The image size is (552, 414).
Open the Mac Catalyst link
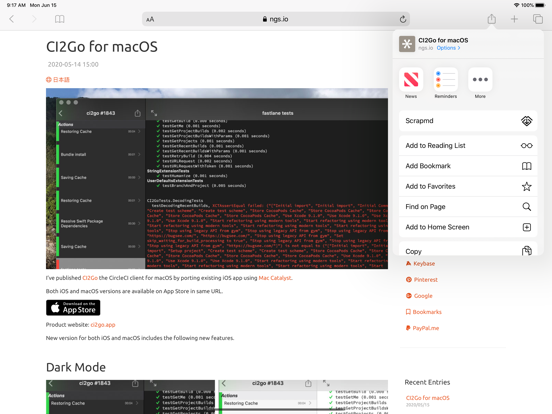275,278
